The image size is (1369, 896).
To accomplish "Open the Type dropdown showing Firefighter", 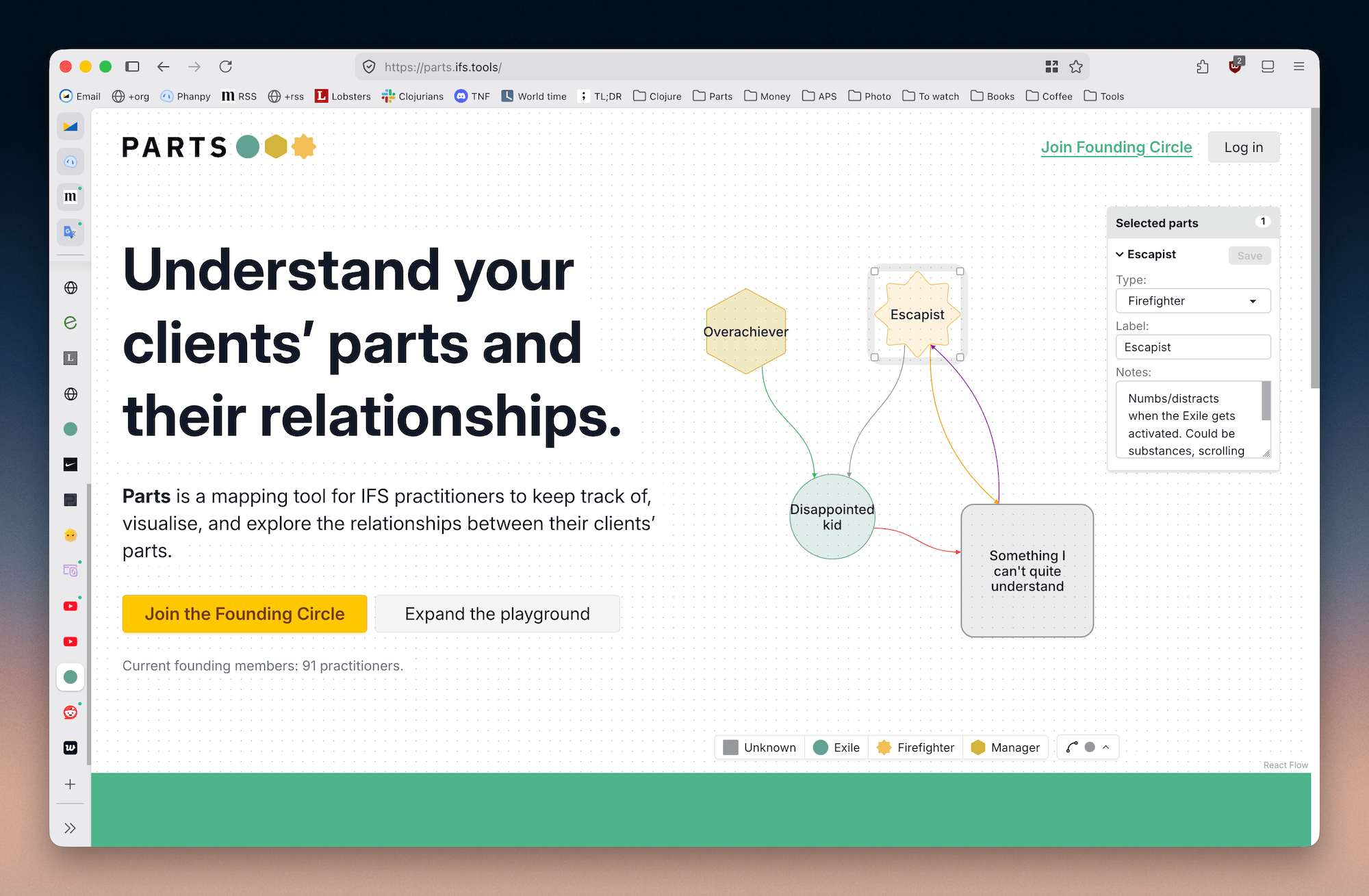I will click(1193, 301).
